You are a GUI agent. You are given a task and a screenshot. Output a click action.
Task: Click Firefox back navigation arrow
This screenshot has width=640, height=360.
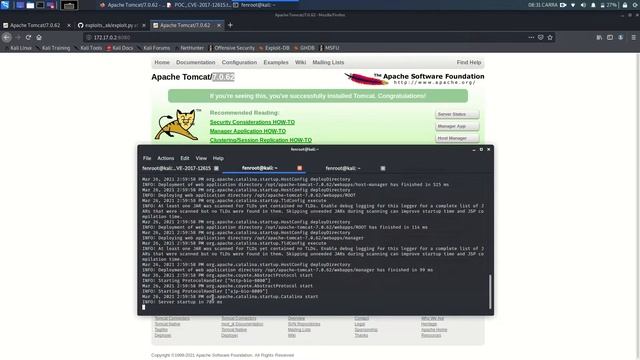click(x=7, y=37)
